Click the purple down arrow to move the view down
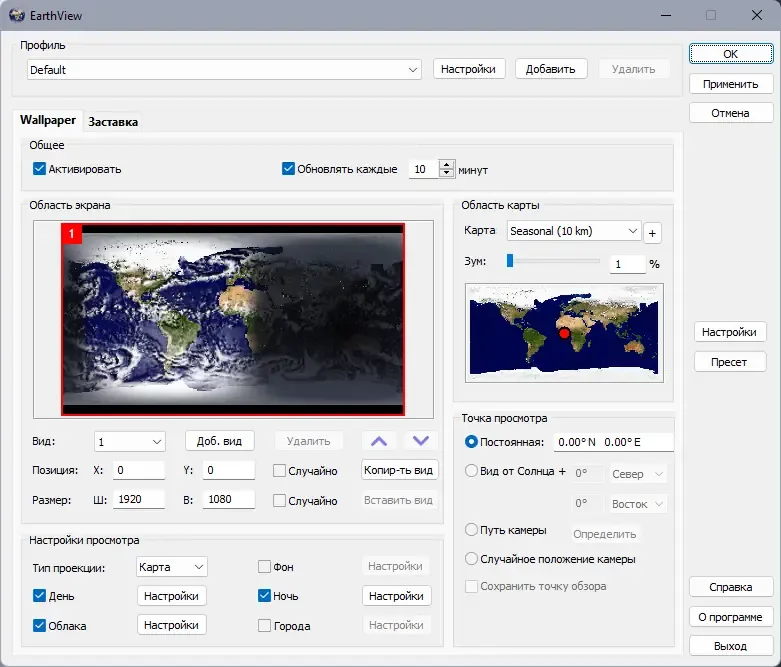 pyautogui.click(x=421, y=441)
